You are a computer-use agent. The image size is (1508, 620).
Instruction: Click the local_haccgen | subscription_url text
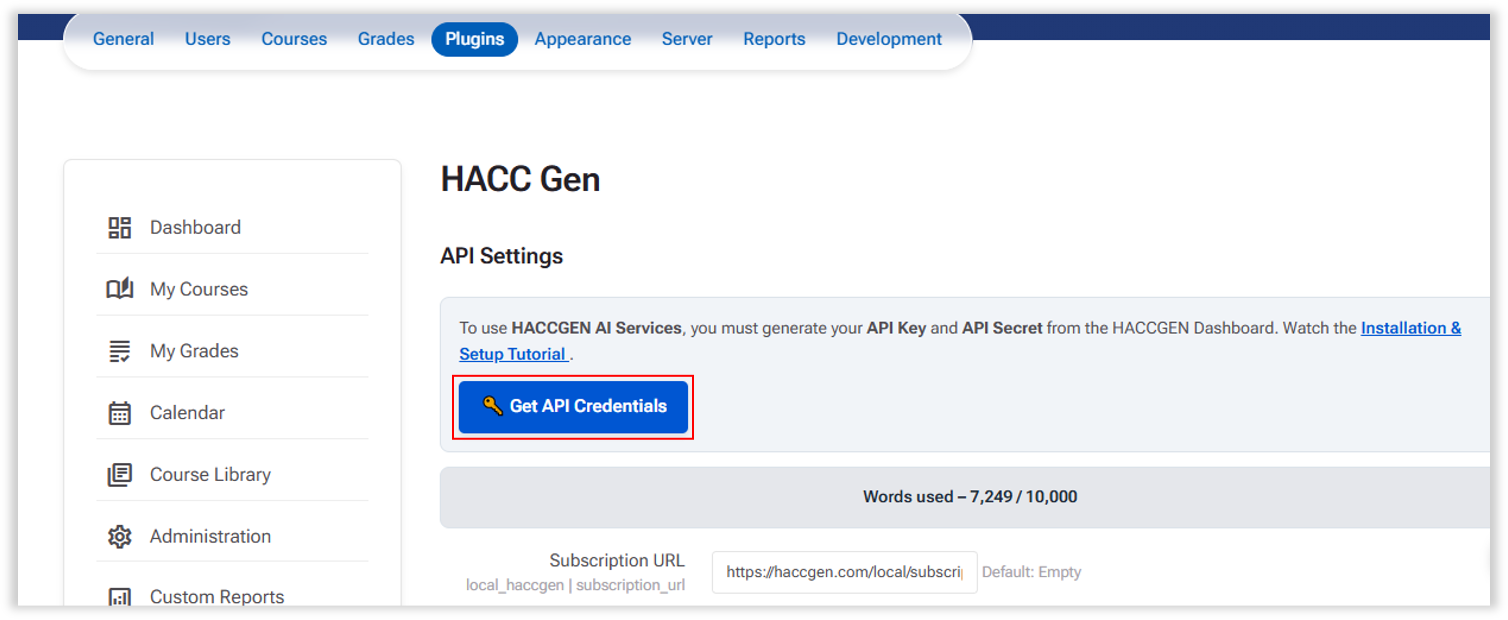(x=575, y=585)
